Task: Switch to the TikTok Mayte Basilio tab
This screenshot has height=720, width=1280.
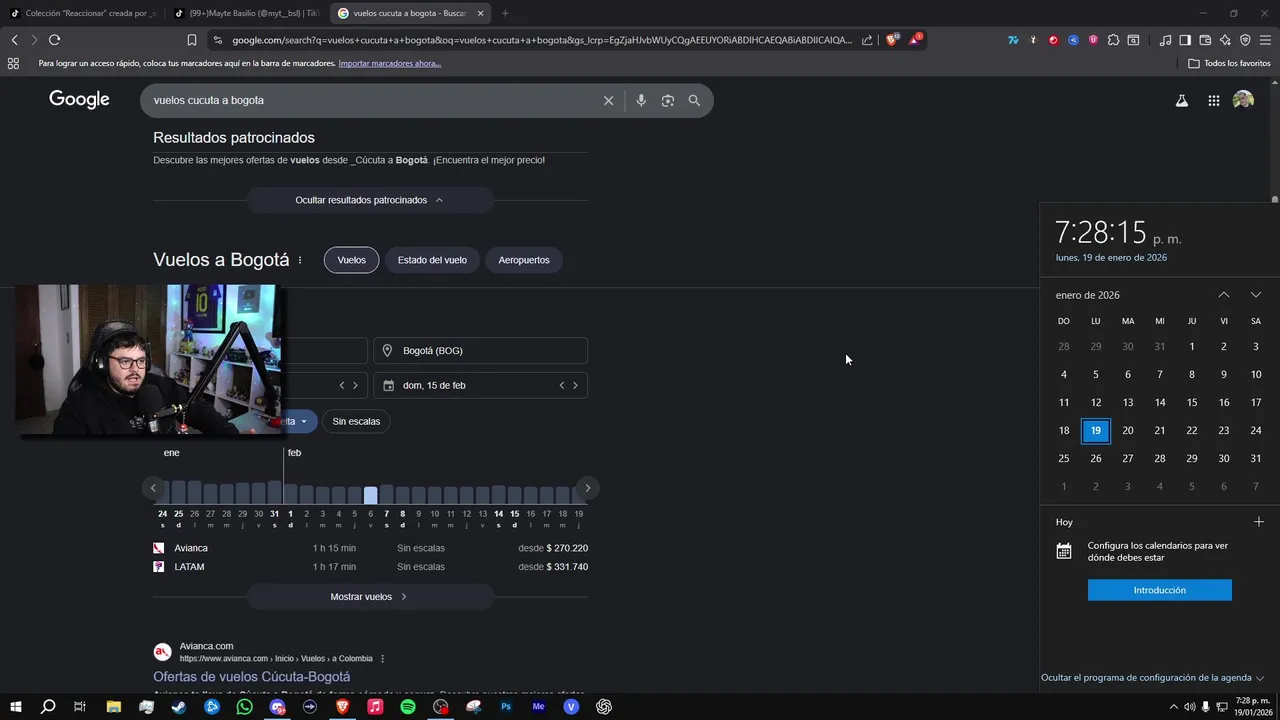Action: pyautogui.click(x=247, y=13)
